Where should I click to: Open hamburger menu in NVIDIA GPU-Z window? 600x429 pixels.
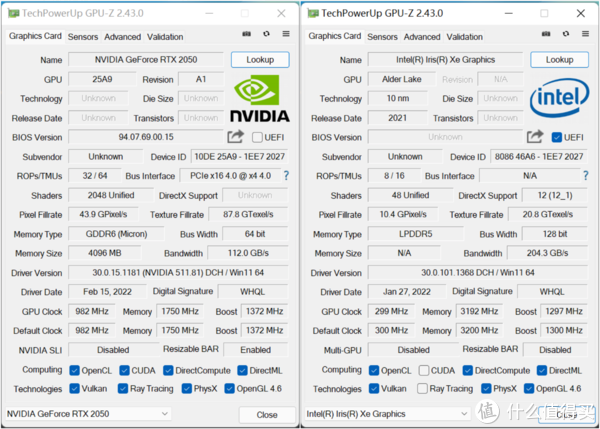click(x=286, y=34)
